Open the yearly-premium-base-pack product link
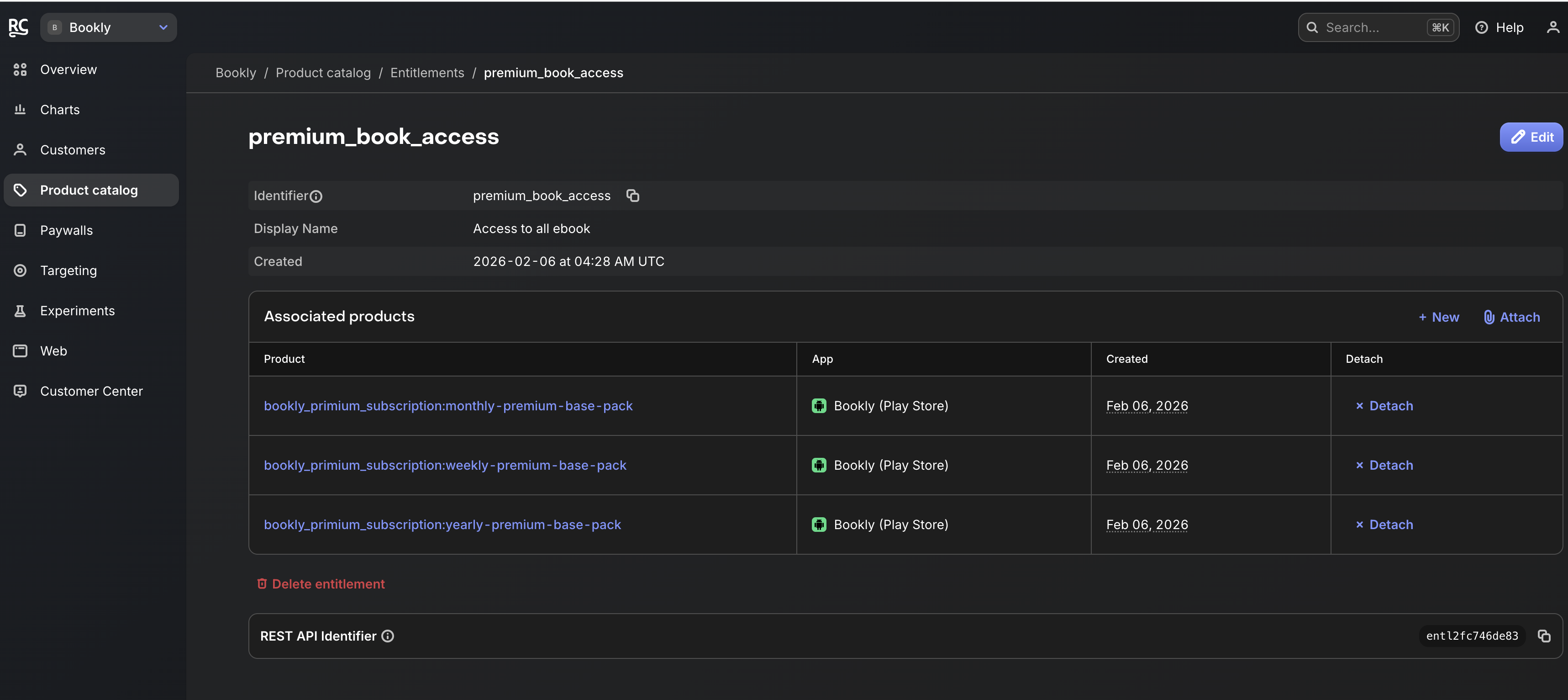This screenshot has width=1568, height=700. (x=442, y=525)
